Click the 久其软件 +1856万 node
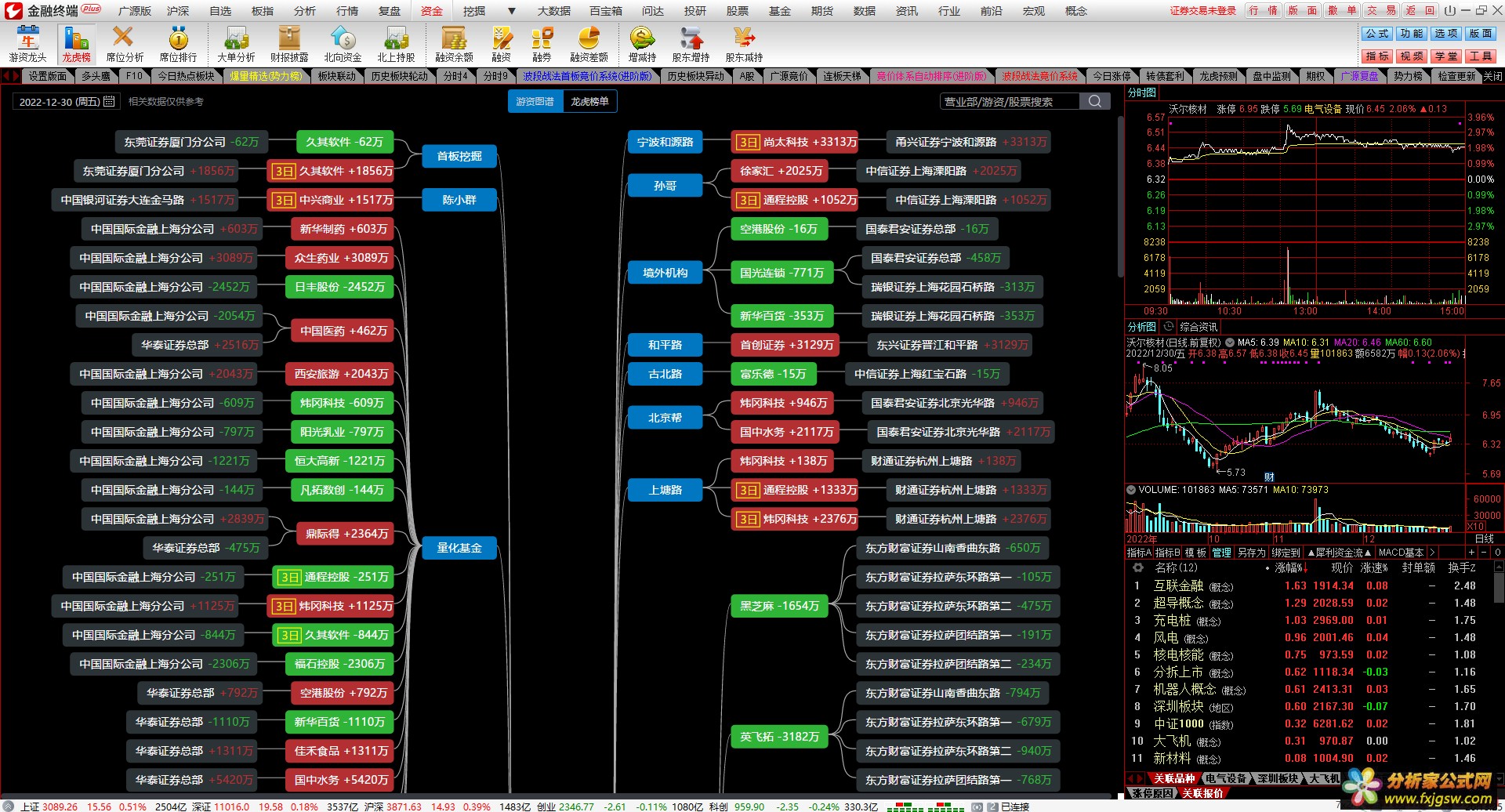The width and height of the screenshot is (1505, 812). 330,171
